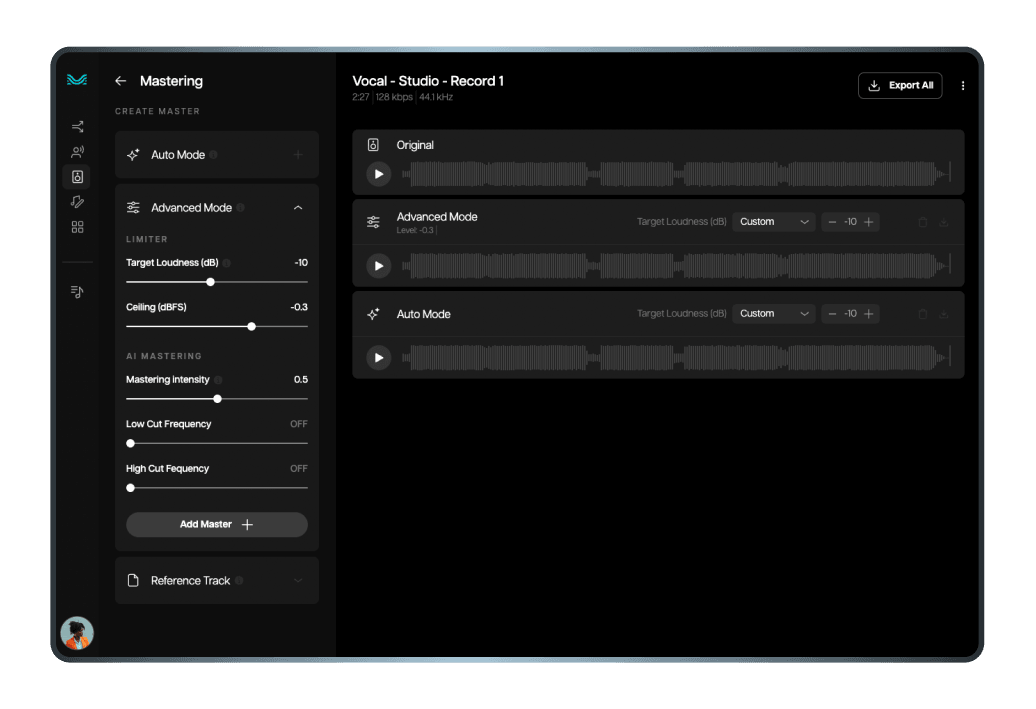The height and width of the screenshot is (709, 1036).
Task: Open Custom dropdown in Auto Mode track
Action: tap(774, 314)
